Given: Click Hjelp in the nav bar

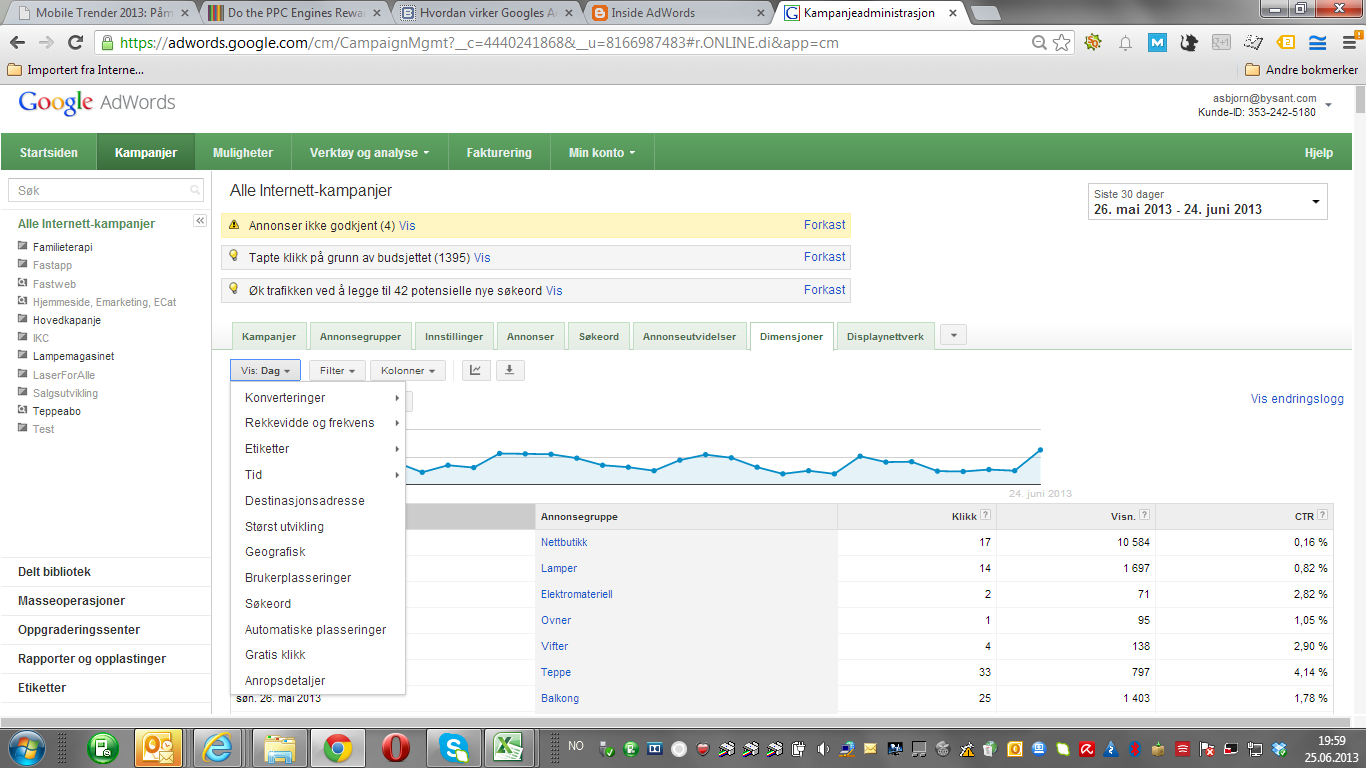Looking at the screenshot, I should 1319,153.
